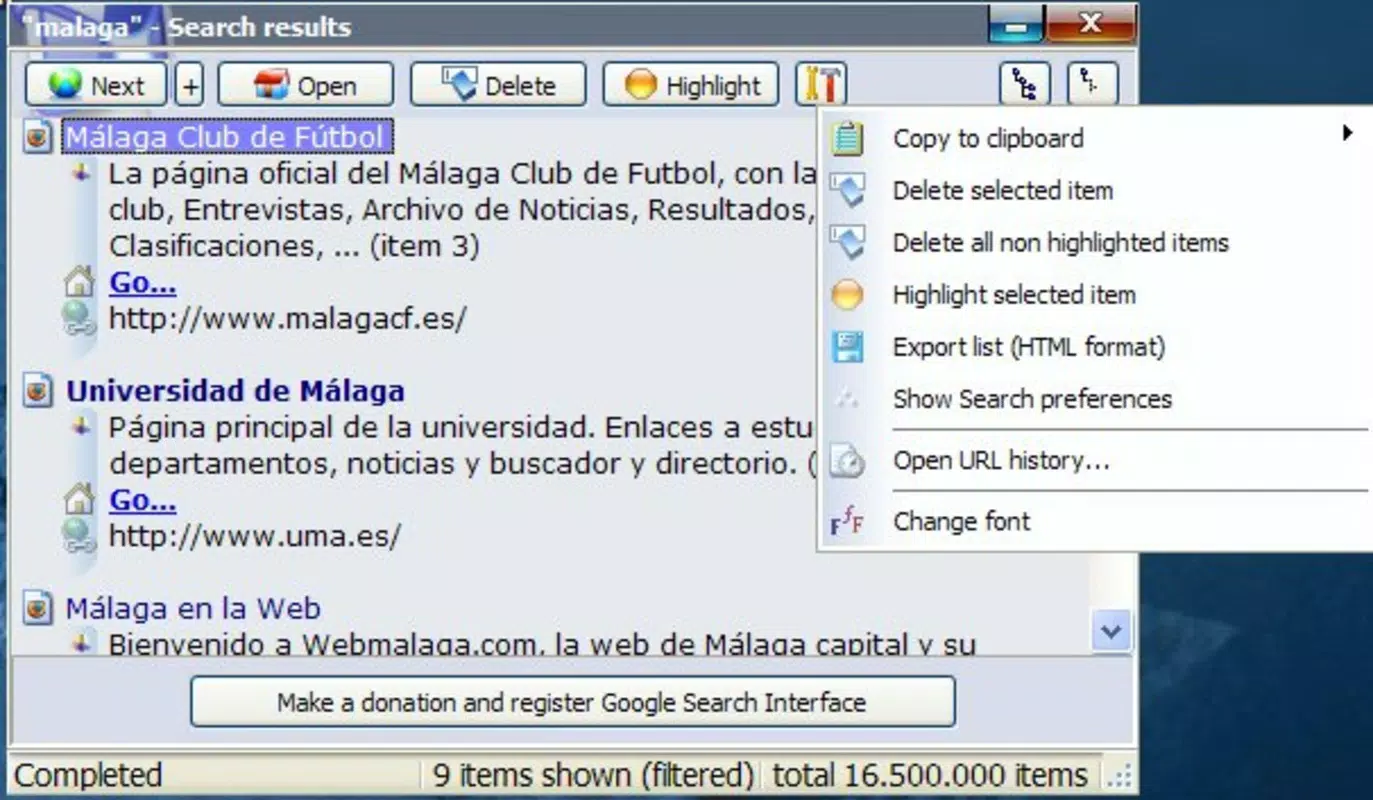
Task: Click Go link for malagacf.es result
Action: point(143,283)
